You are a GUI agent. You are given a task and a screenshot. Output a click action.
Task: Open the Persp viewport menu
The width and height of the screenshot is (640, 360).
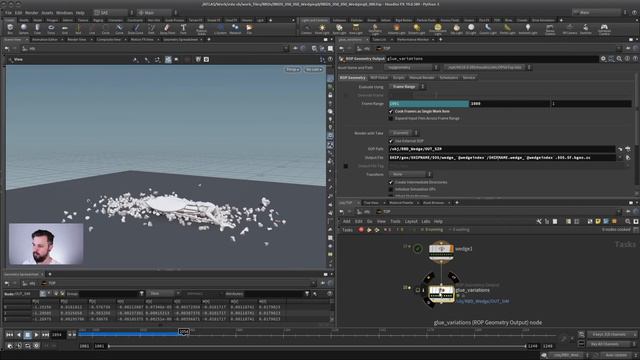pyautogui.click(x=292, y=69)
